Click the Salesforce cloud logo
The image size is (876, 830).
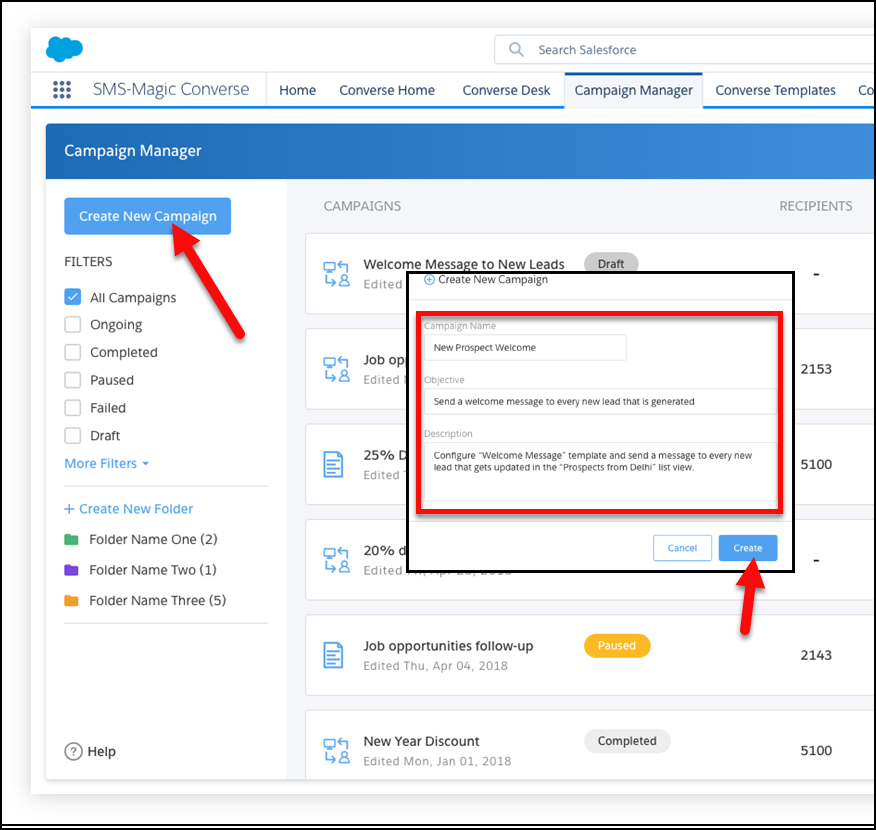pos(64,49)
